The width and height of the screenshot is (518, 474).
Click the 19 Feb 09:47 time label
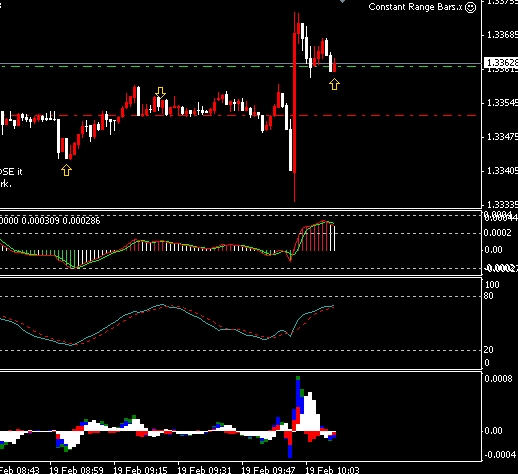(268, 470)
